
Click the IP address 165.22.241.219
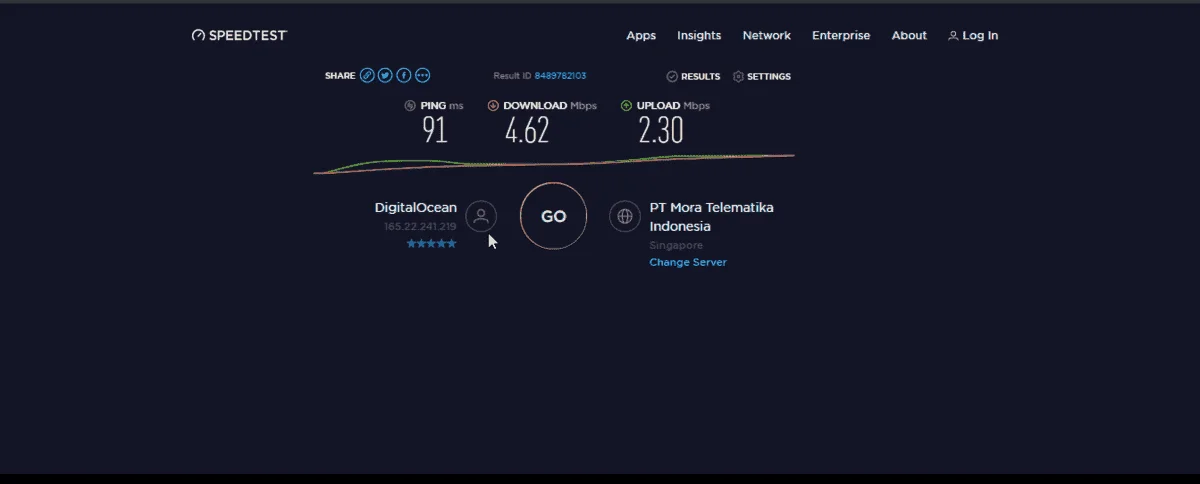(420, 227)
